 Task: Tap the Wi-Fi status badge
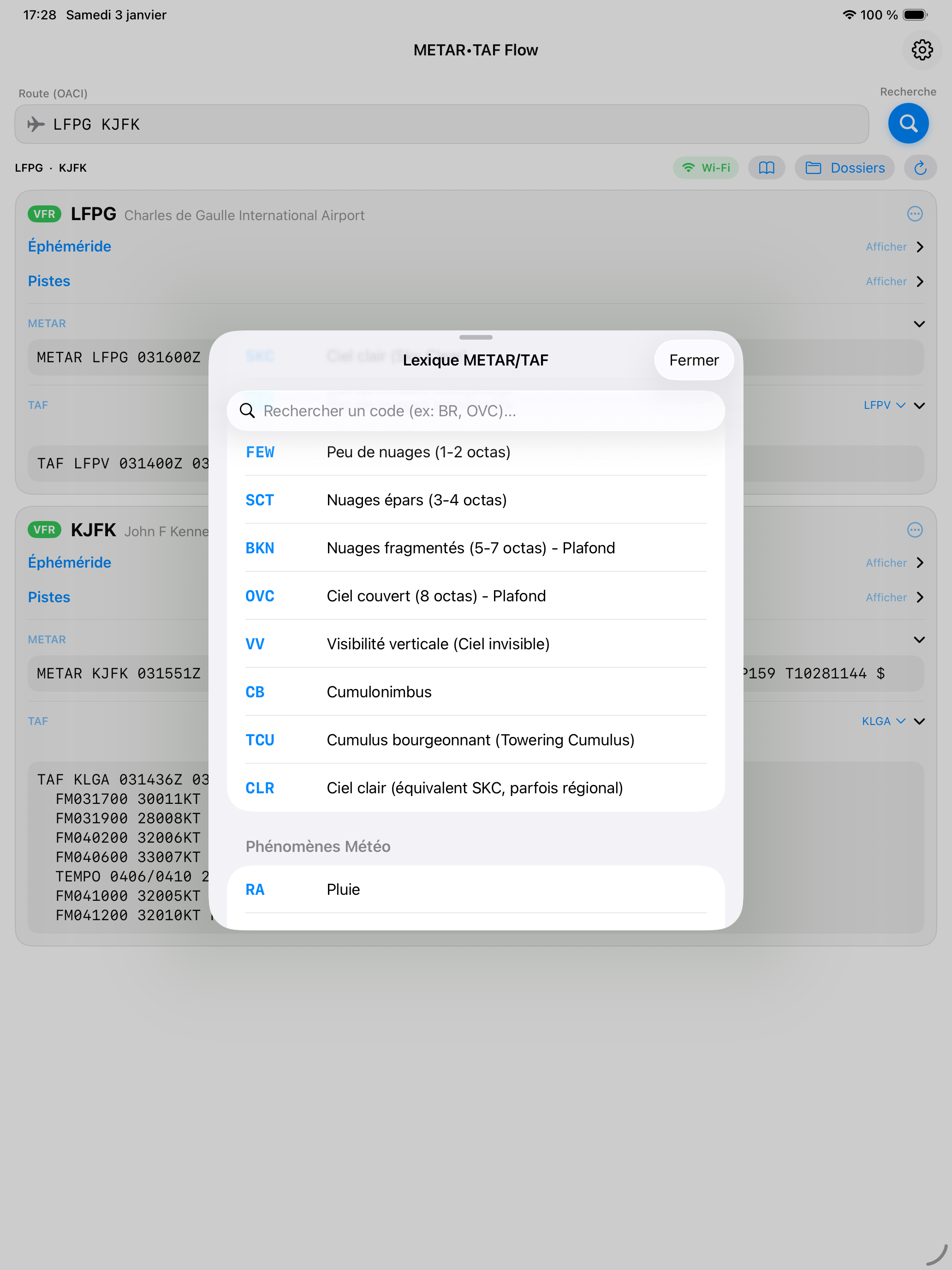point(706,168)
